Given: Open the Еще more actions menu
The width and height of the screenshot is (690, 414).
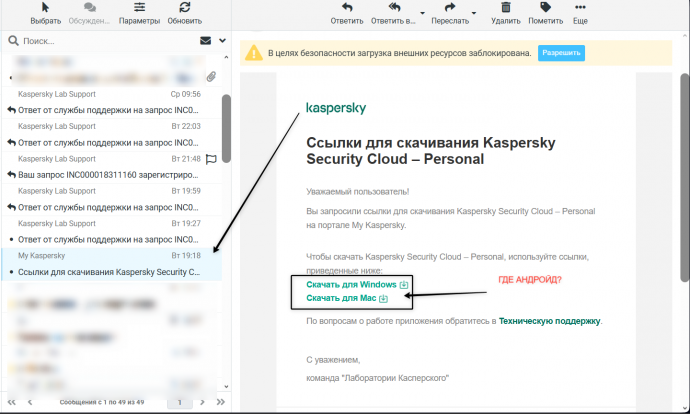Looking at the screenshot, I should (x=580, y=13).
